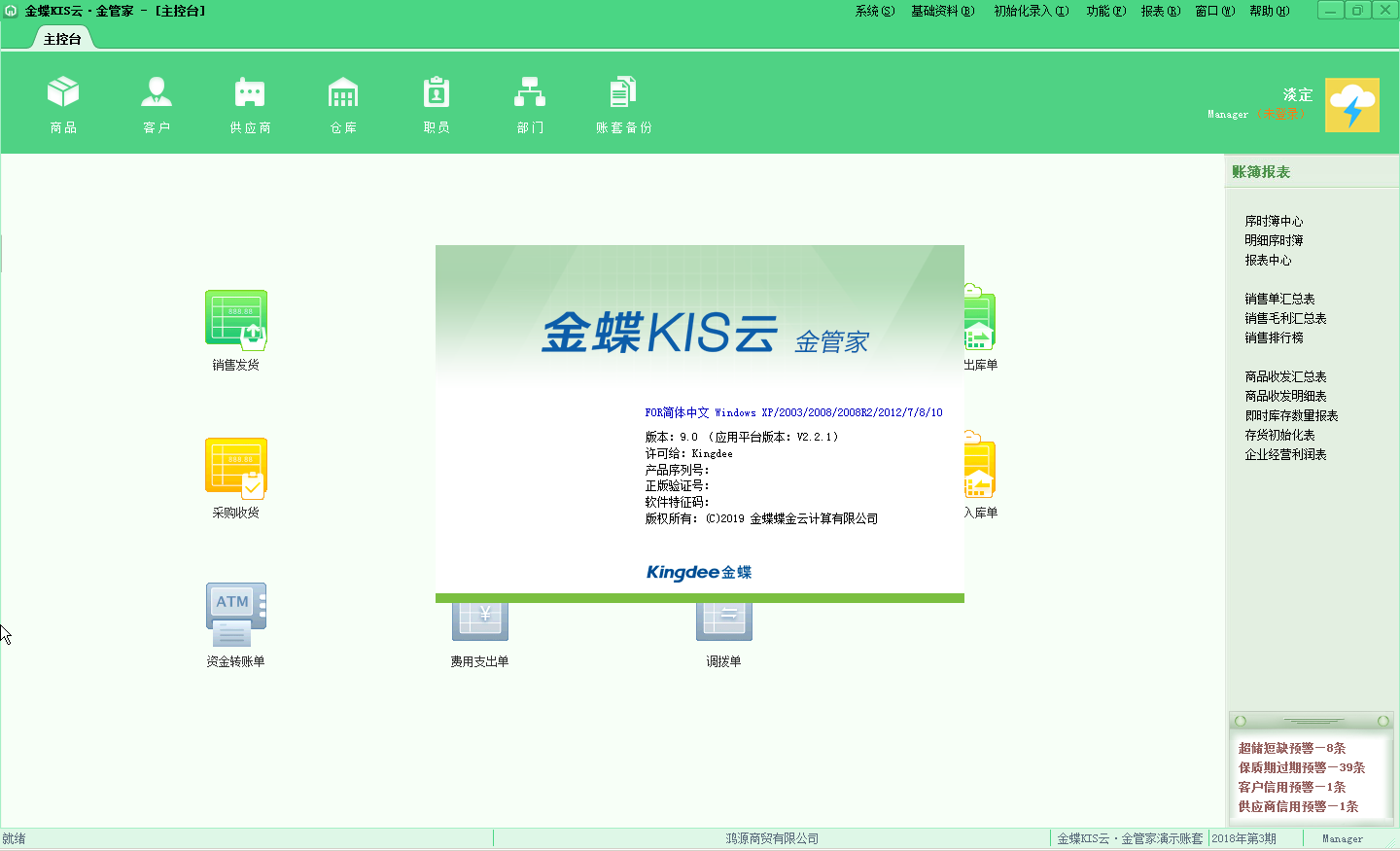This screenshot has height=851, width=1400.
Task: Click 鸿源商贸有限公司 in status bar
Action: pos(772,838)
